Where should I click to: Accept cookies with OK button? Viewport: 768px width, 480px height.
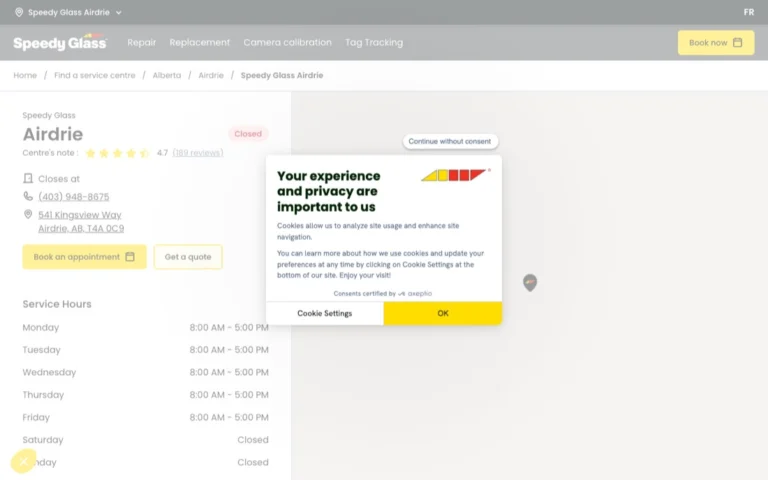[443, 313]
